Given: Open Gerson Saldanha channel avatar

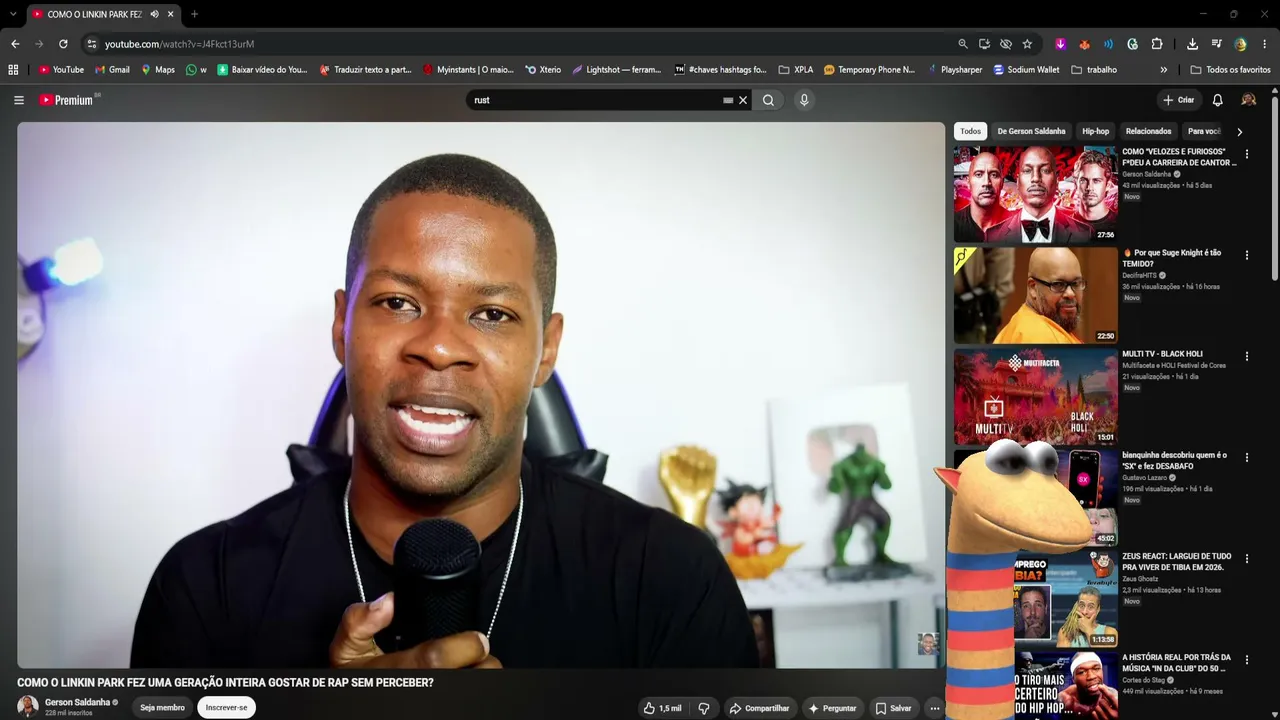Looking at the screenshot, I should (28, 706).
